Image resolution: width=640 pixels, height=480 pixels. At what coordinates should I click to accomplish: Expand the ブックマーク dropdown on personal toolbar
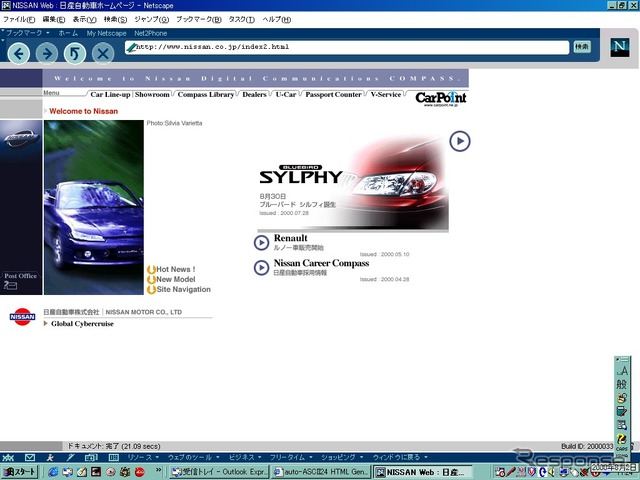point(27,33)
